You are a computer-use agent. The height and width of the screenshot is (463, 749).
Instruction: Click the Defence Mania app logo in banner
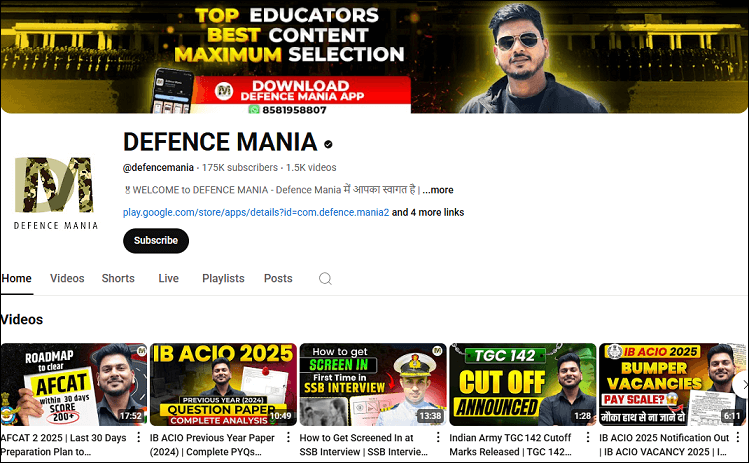pyautogui.click(x=224, y=91)
